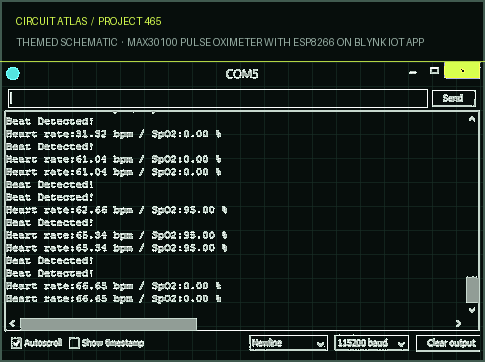This screenshot has height=362, width=485.
Task: Click the CIRCUIT ATLAS / PROJECT 465 header
Action: (x=88, y=21)
